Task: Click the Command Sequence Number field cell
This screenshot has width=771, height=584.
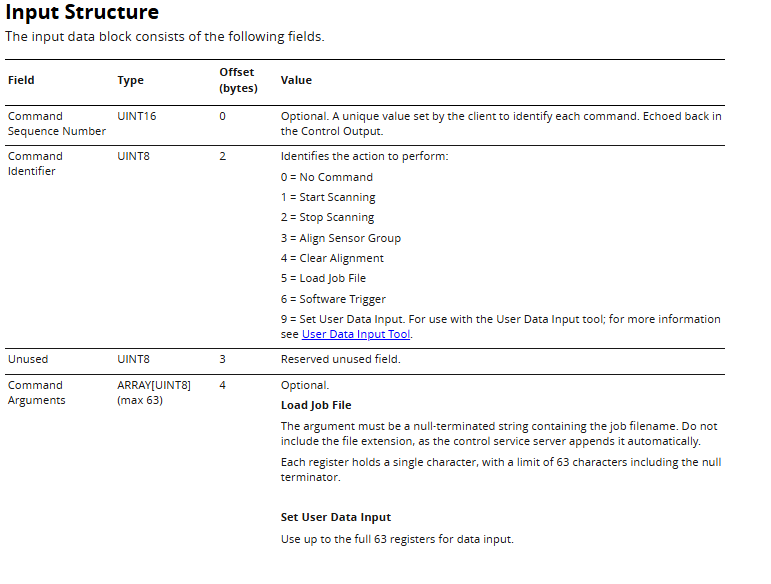Action: tap(57, 124)
